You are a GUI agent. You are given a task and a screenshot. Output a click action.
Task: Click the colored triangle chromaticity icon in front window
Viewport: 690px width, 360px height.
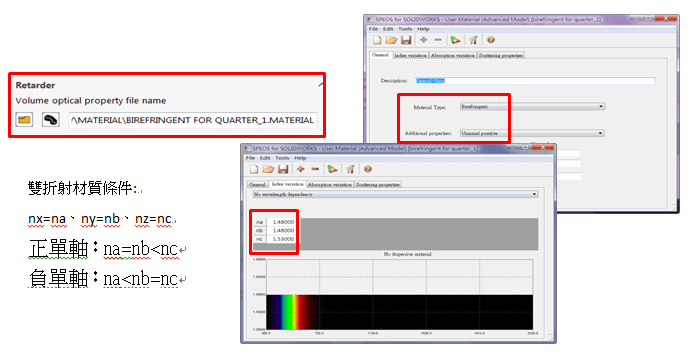click(332, 169)
